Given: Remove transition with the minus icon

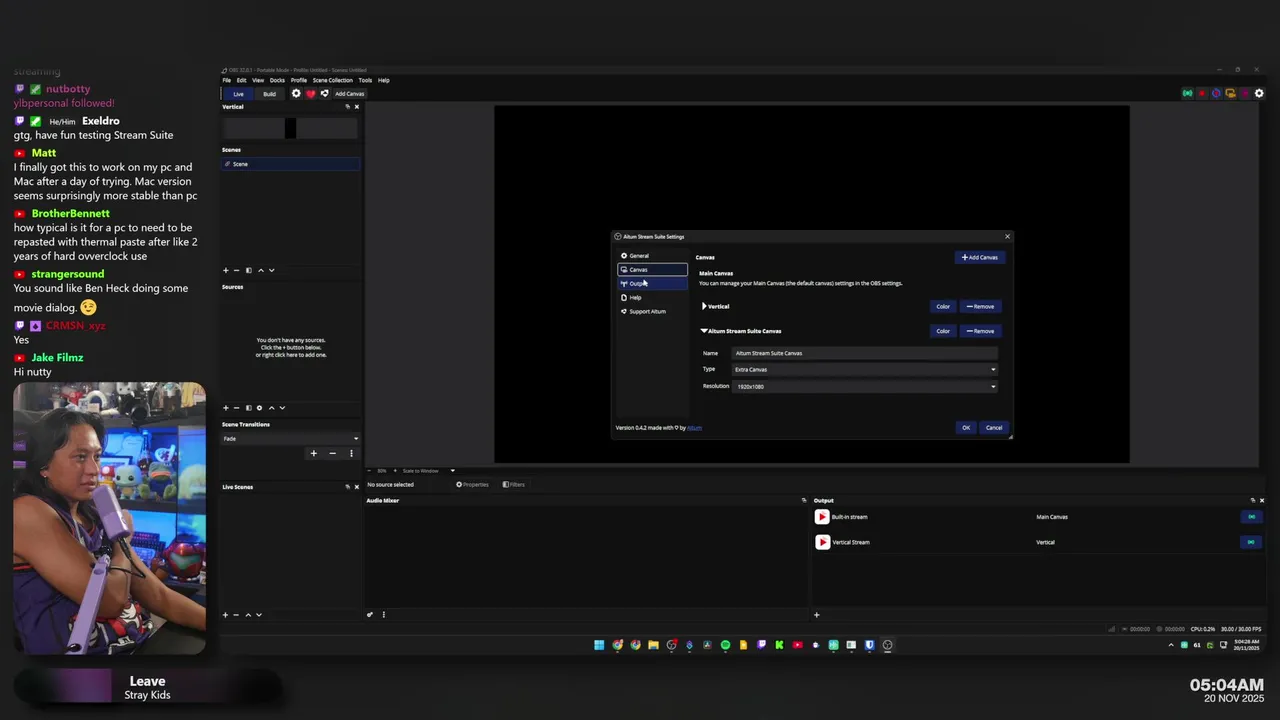Looking at the screenshot, I should 333,453.
